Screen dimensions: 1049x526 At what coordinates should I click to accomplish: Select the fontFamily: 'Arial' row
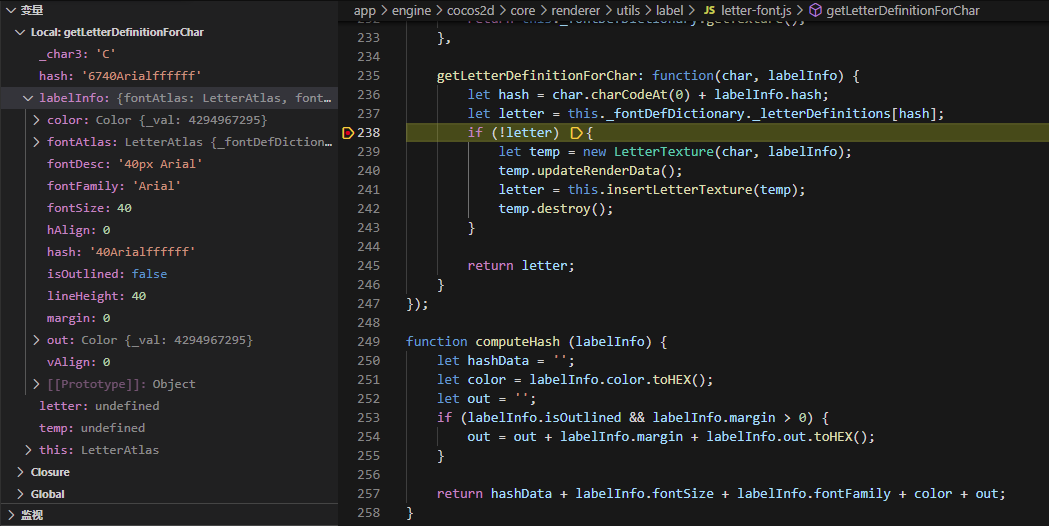(x=169, y=186)
